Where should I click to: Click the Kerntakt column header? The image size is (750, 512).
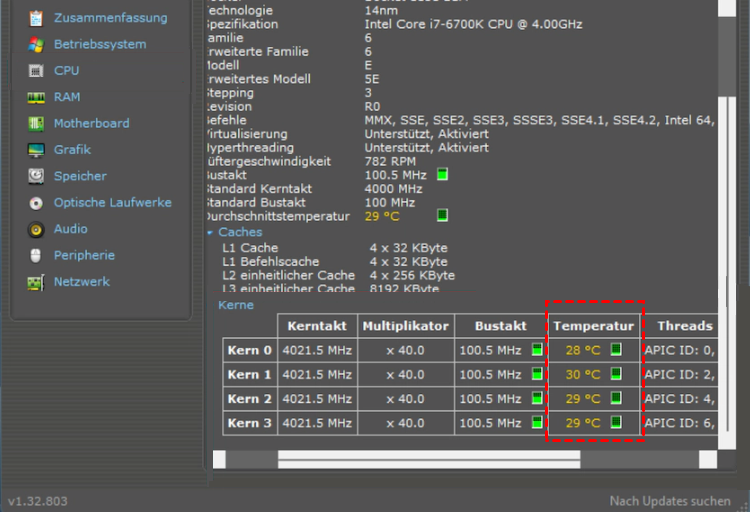tap(317, 326)
